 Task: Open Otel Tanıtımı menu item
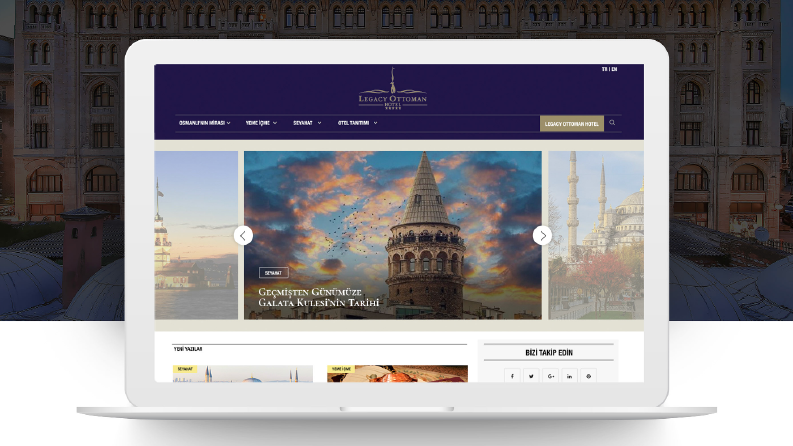354,123
